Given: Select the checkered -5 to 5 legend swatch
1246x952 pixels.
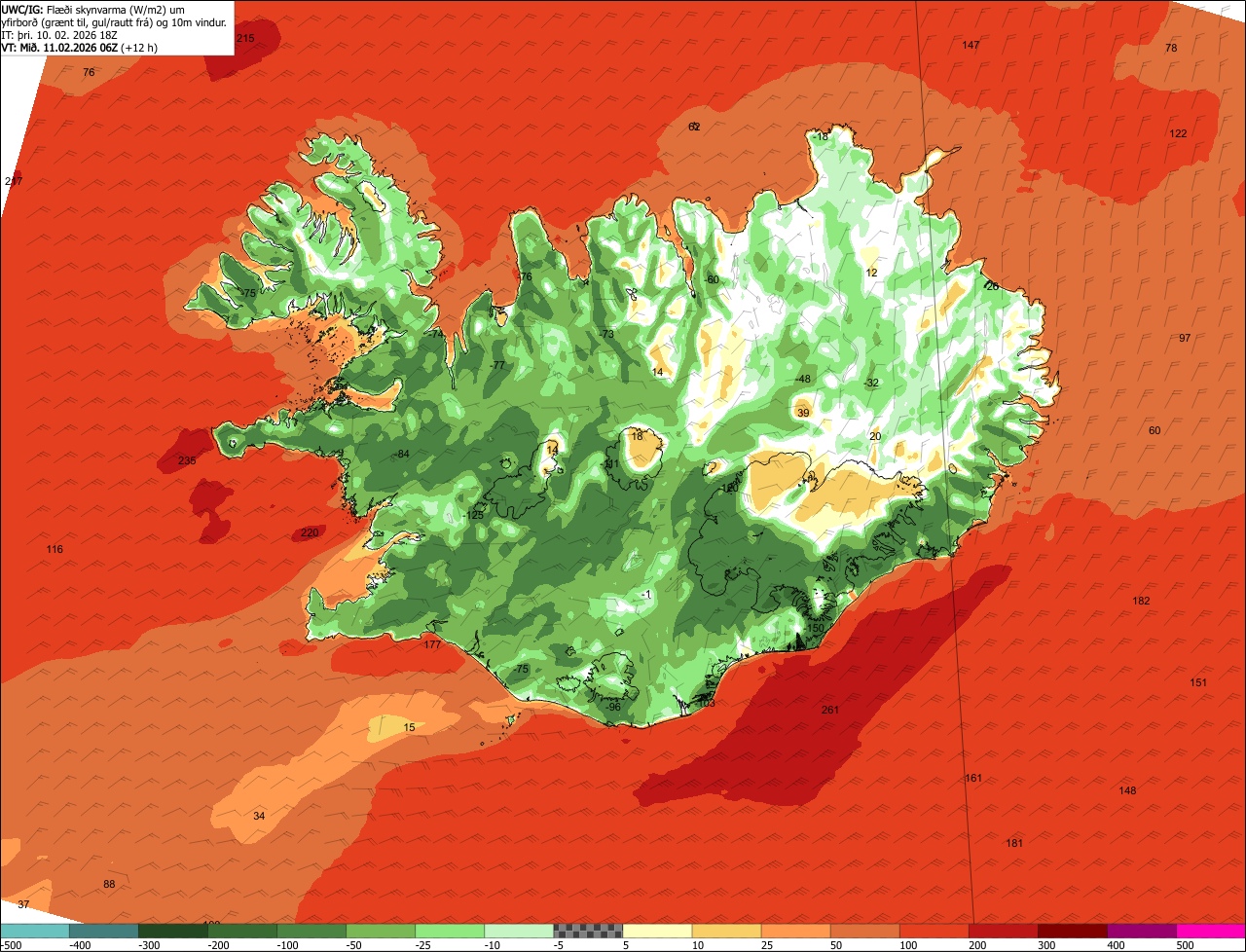Looking at the screenshot, I should pos(588,931).
